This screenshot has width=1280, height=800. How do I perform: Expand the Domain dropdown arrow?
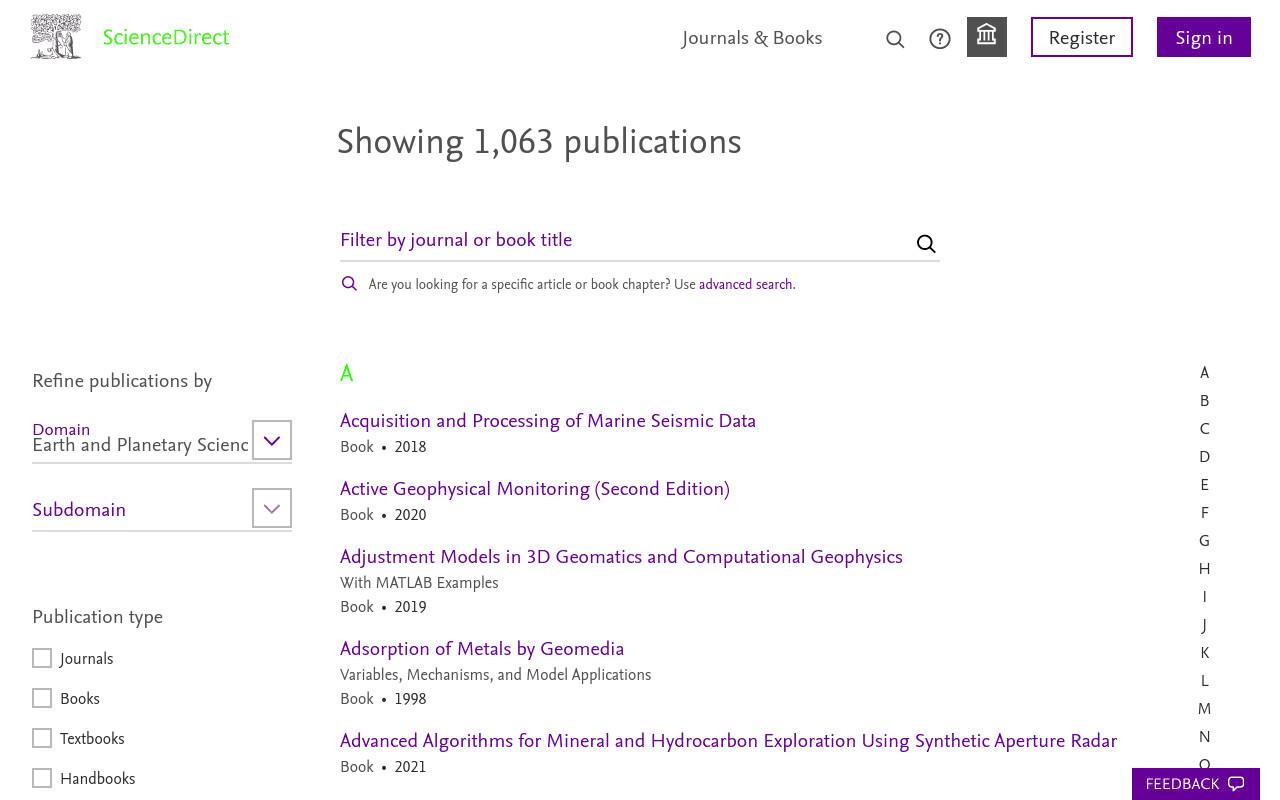coord(272,440)
